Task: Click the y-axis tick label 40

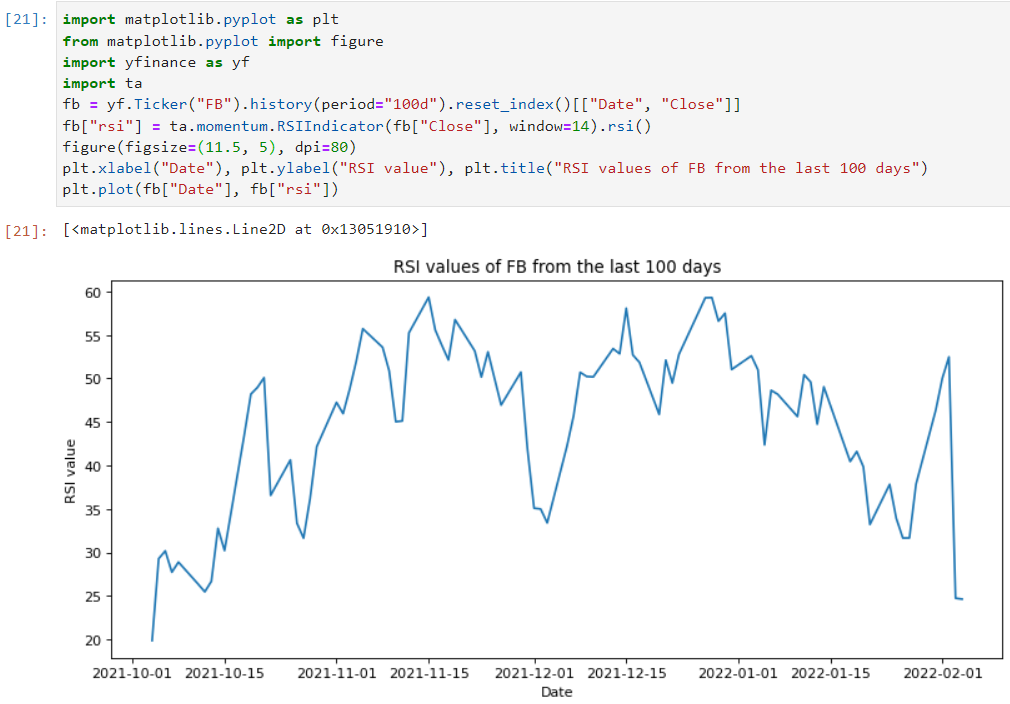Action: tap(93, 466)
